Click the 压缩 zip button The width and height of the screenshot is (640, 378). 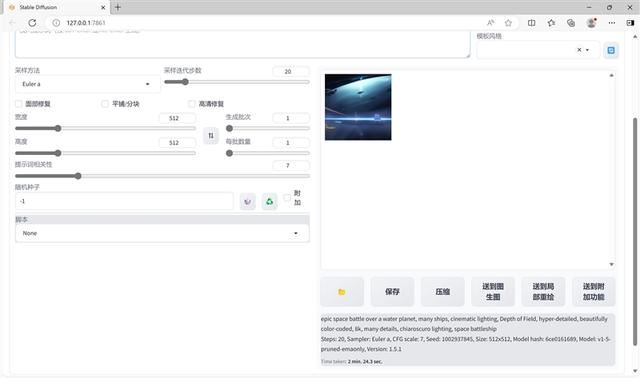point(442,291)
